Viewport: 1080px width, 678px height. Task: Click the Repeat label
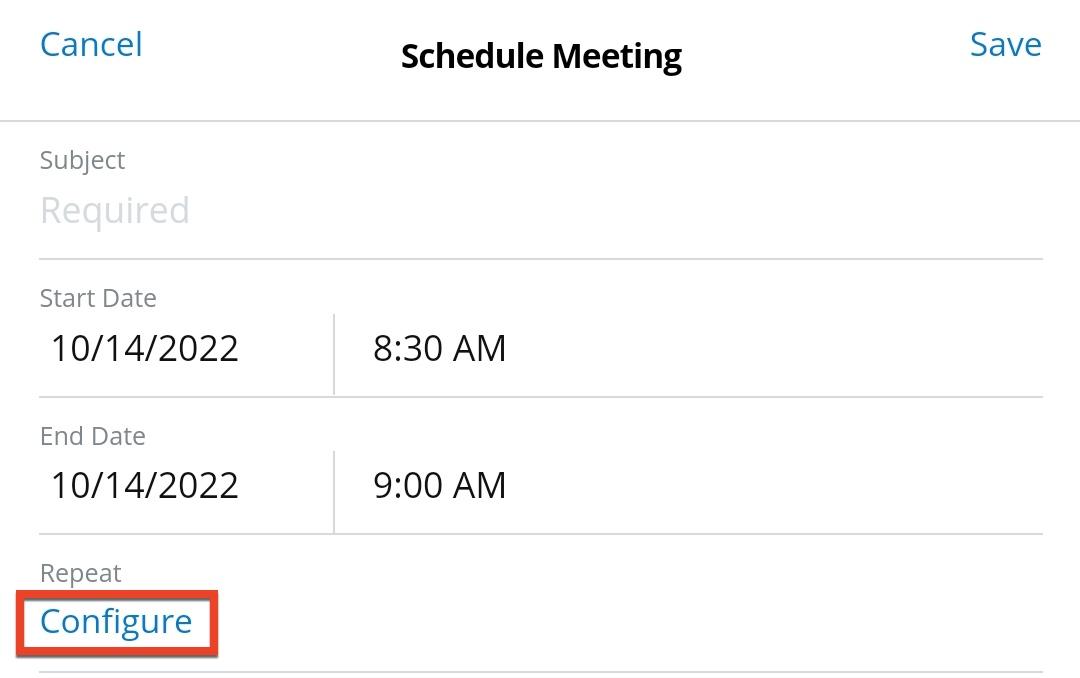coord(80,573)
